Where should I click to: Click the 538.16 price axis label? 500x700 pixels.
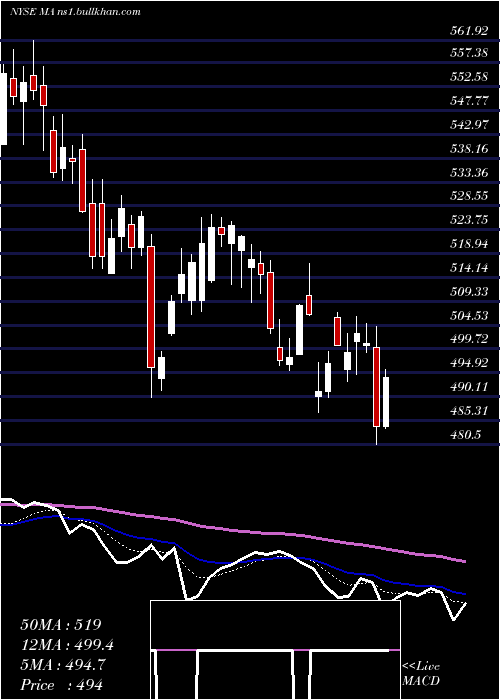[x=468, y=149]
